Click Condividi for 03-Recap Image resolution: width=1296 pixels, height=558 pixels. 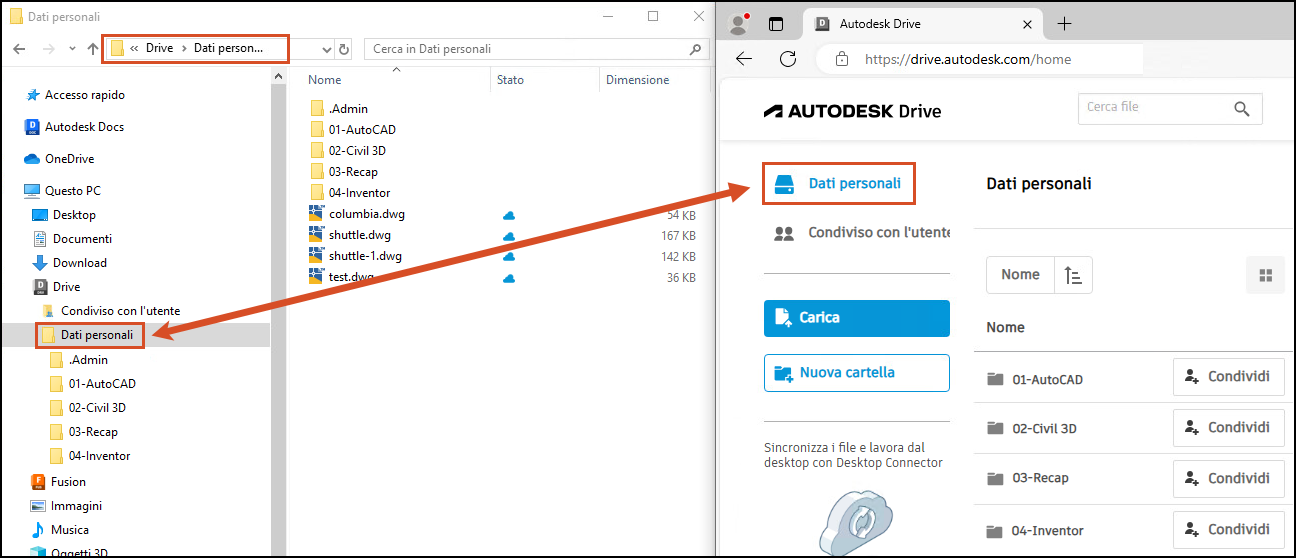coord(1228,478)
